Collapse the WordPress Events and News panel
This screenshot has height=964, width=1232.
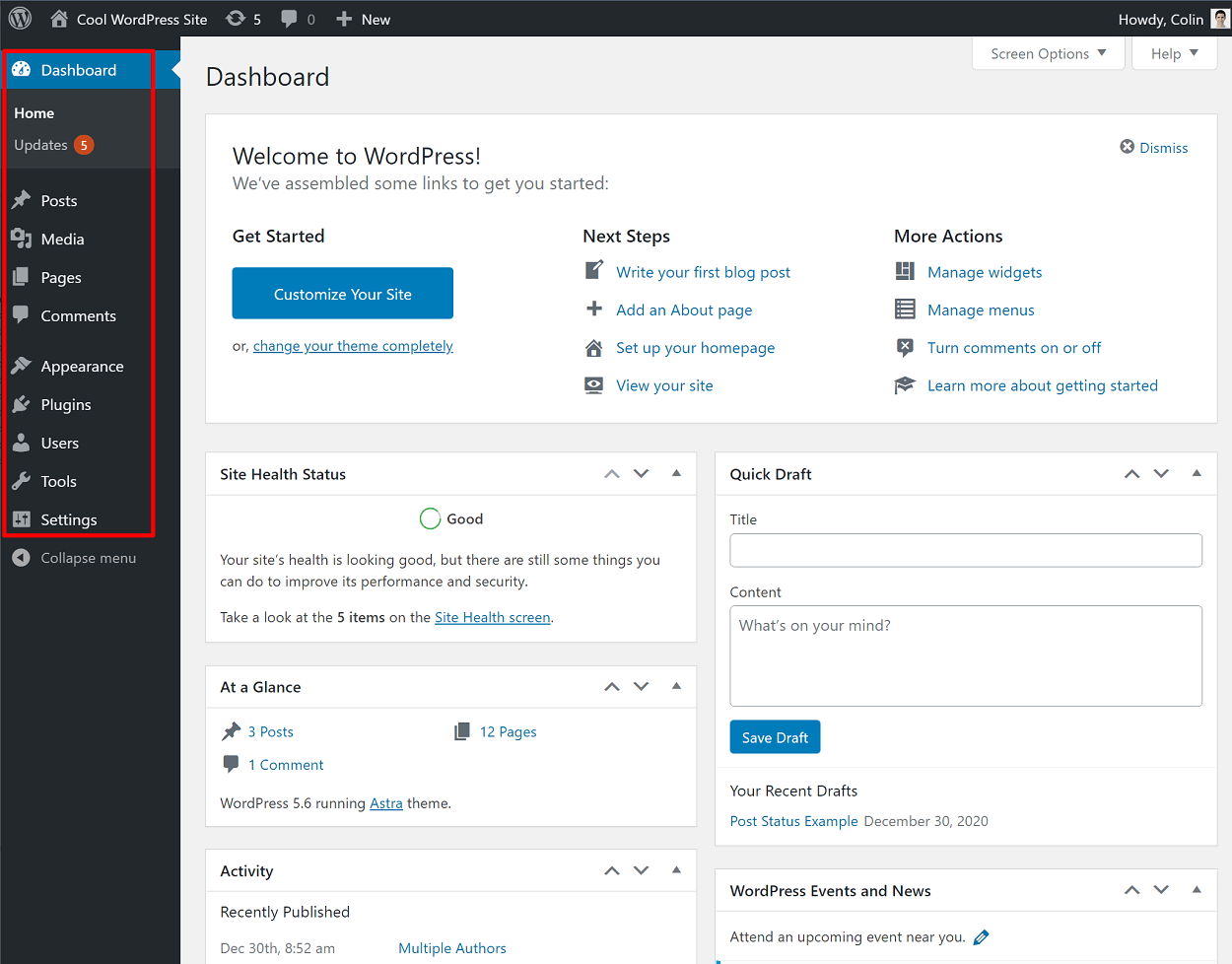click(x=1197, y=889)
